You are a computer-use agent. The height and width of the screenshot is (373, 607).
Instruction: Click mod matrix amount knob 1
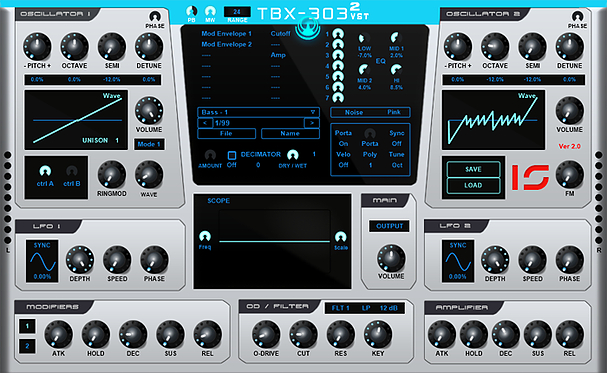(x=338, y=34)
